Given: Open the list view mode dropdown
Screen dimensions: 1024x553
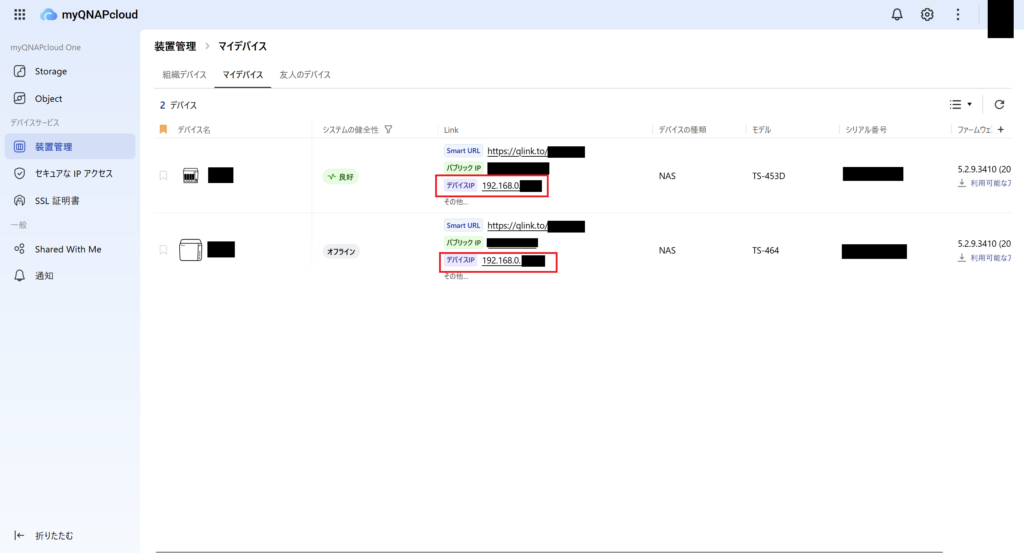Looking at the screenshot, I should [x=960, y=104].
